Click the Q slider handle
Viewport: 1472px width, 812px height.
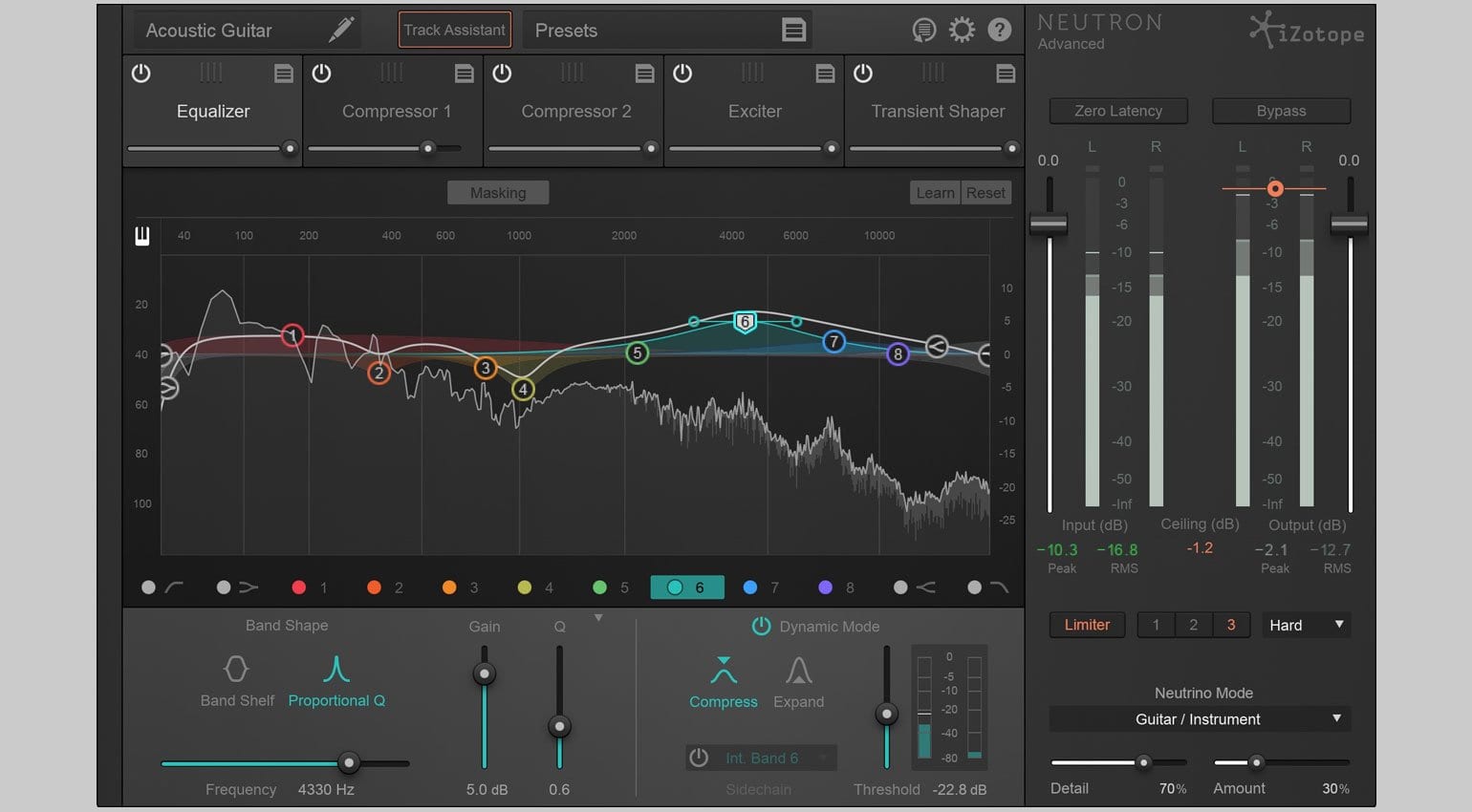tap(559, 727)
